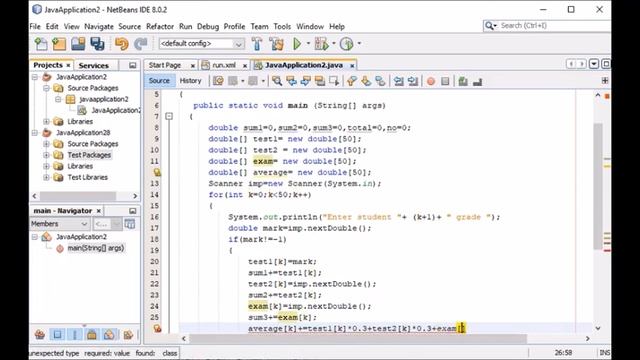Click the error hint icon on line 26

(157, 328)
